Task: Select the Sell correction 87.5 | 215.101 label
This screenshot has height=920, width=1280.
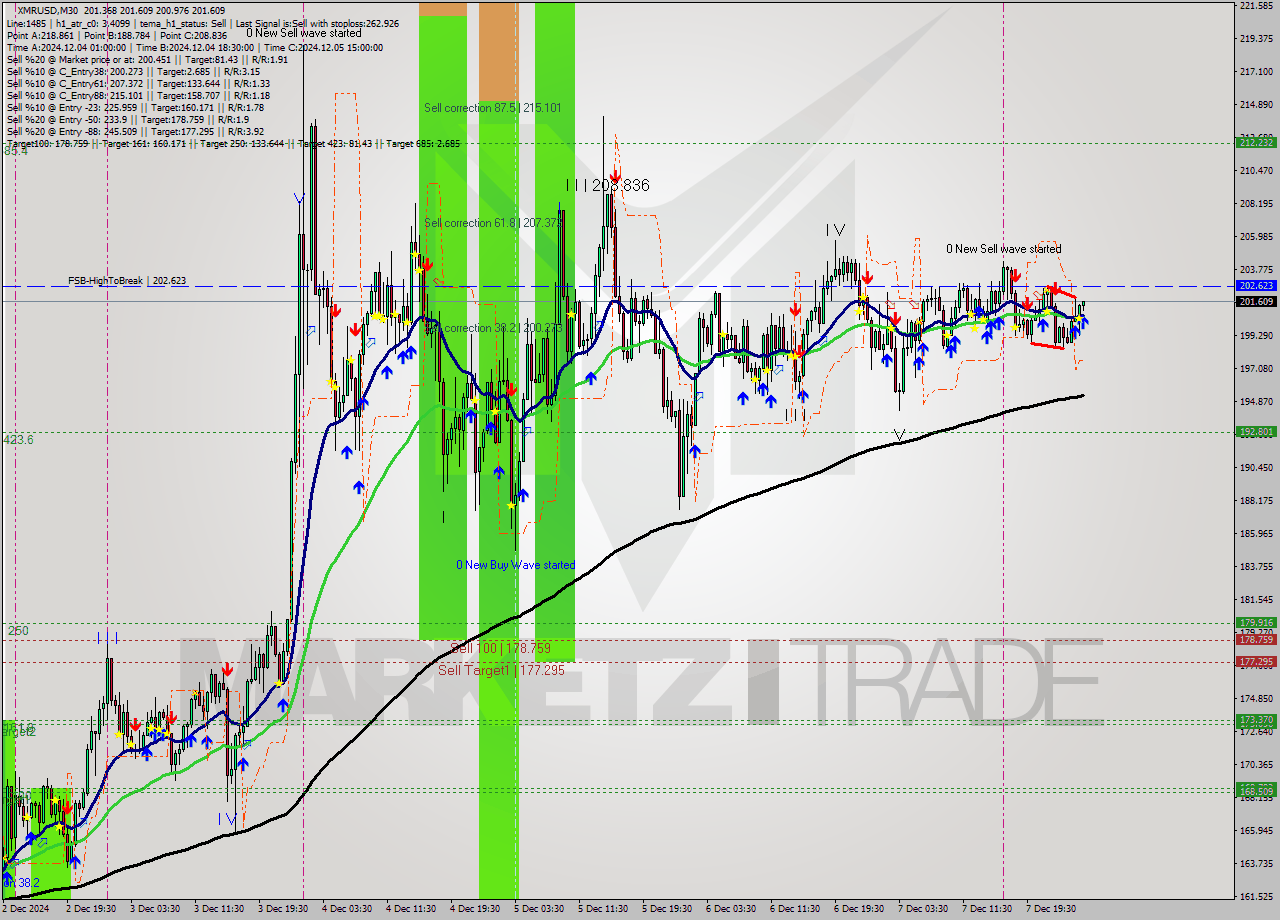Action: coord(492,108)
